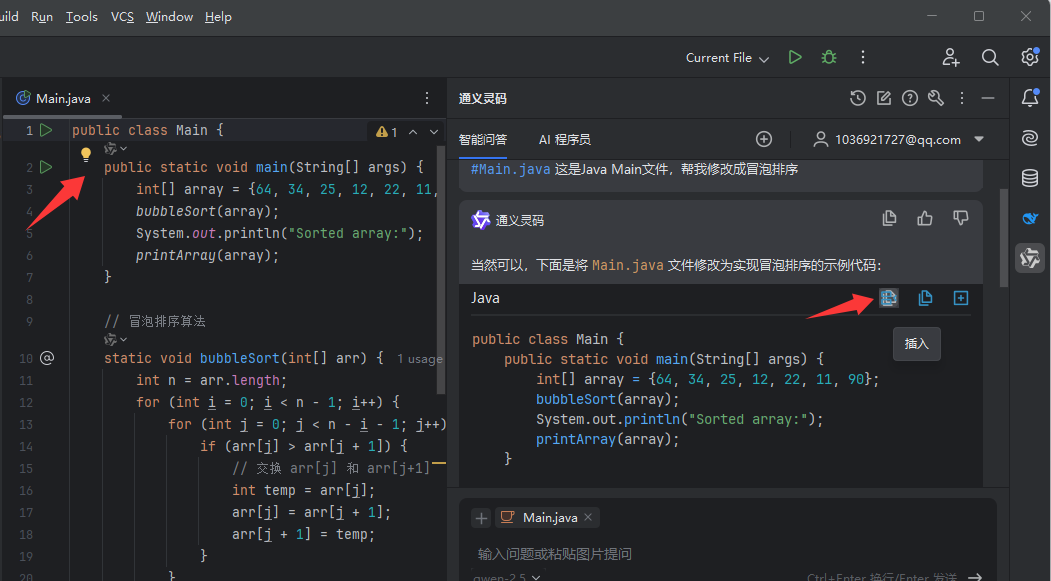This screenshot has width=1051, height=581.
Task: Open the Code With Me add-user icon
Action: coord(950,58)
